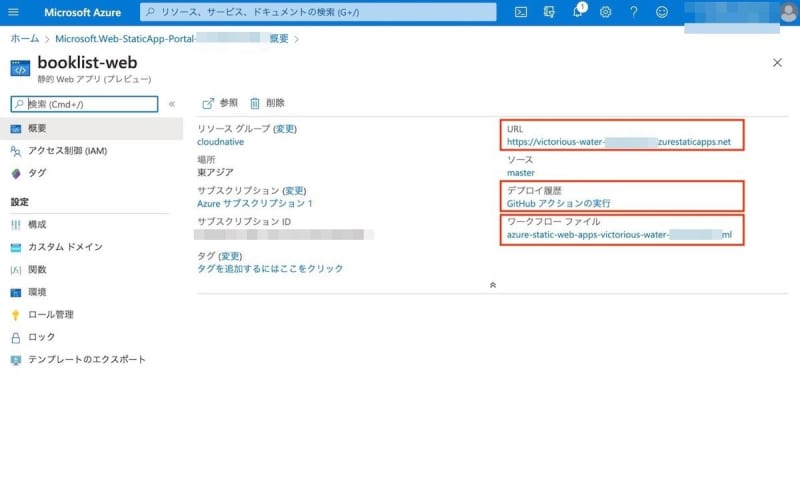
Task: Open the azure-static-web-apps workflow file link
Action: 619,235
